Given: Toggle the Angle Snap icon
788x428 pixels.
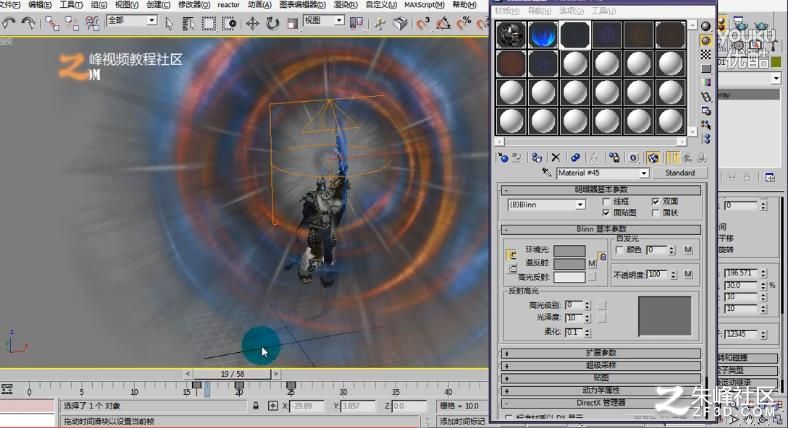Looking at the screenshot, I should 443,23.
